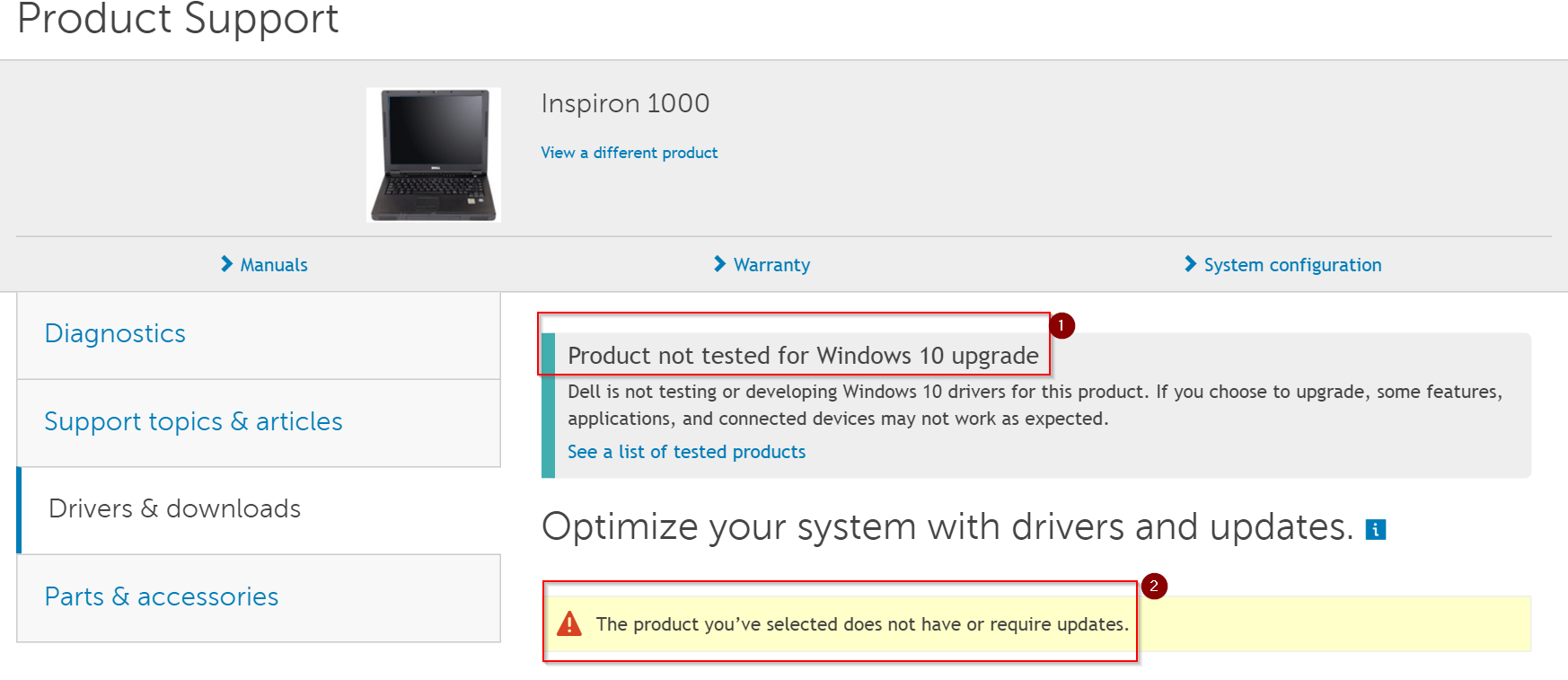Click the info icon beside Optimize heading

pyautogui.click(x=1375, y=530)
